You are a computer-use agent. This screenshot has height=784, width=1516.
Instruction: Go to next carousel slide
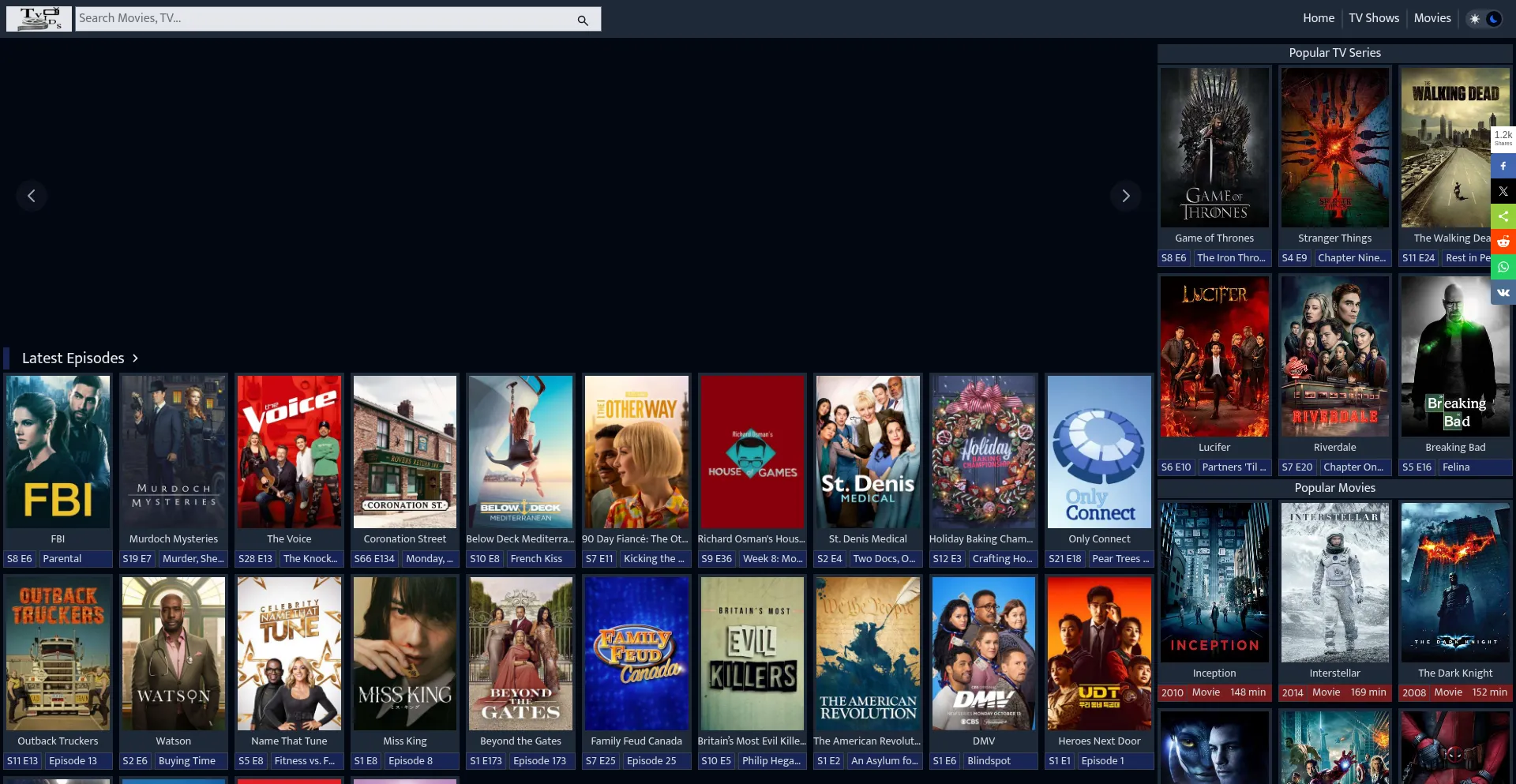click(x=1126, y=196)
